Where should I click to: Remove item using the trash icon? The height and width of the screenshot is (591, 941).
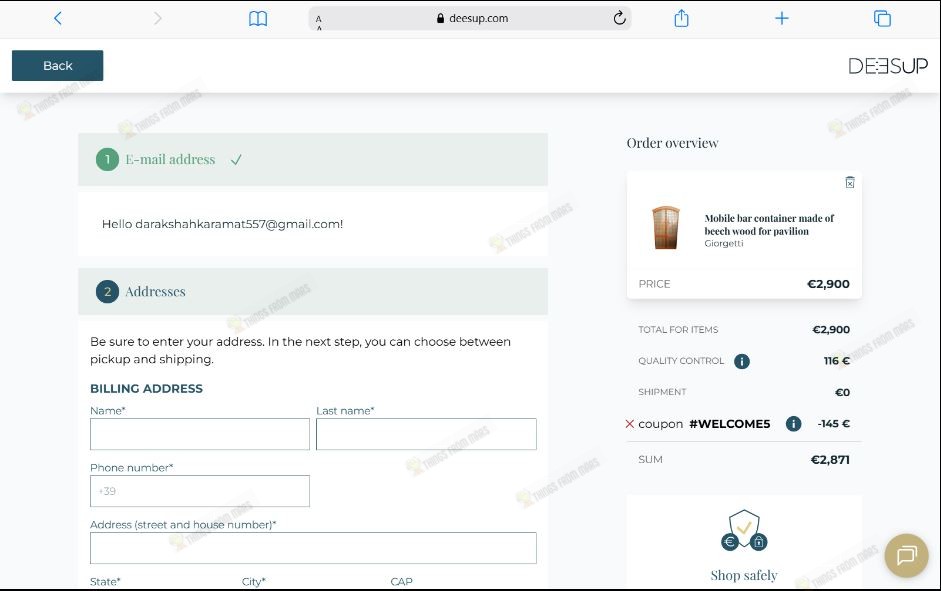850,182
